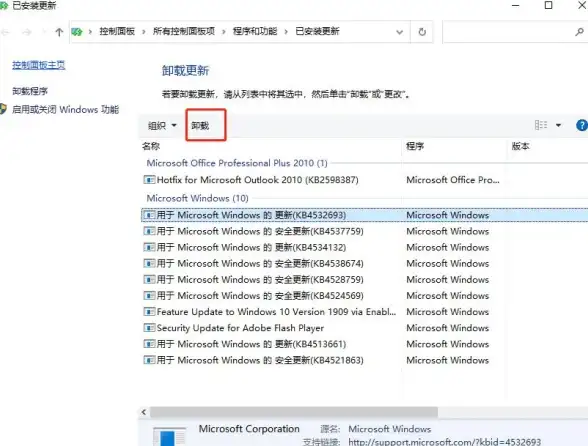588x446 pixels.
Task: Click the window title bar icon
Action: [4, 5]
